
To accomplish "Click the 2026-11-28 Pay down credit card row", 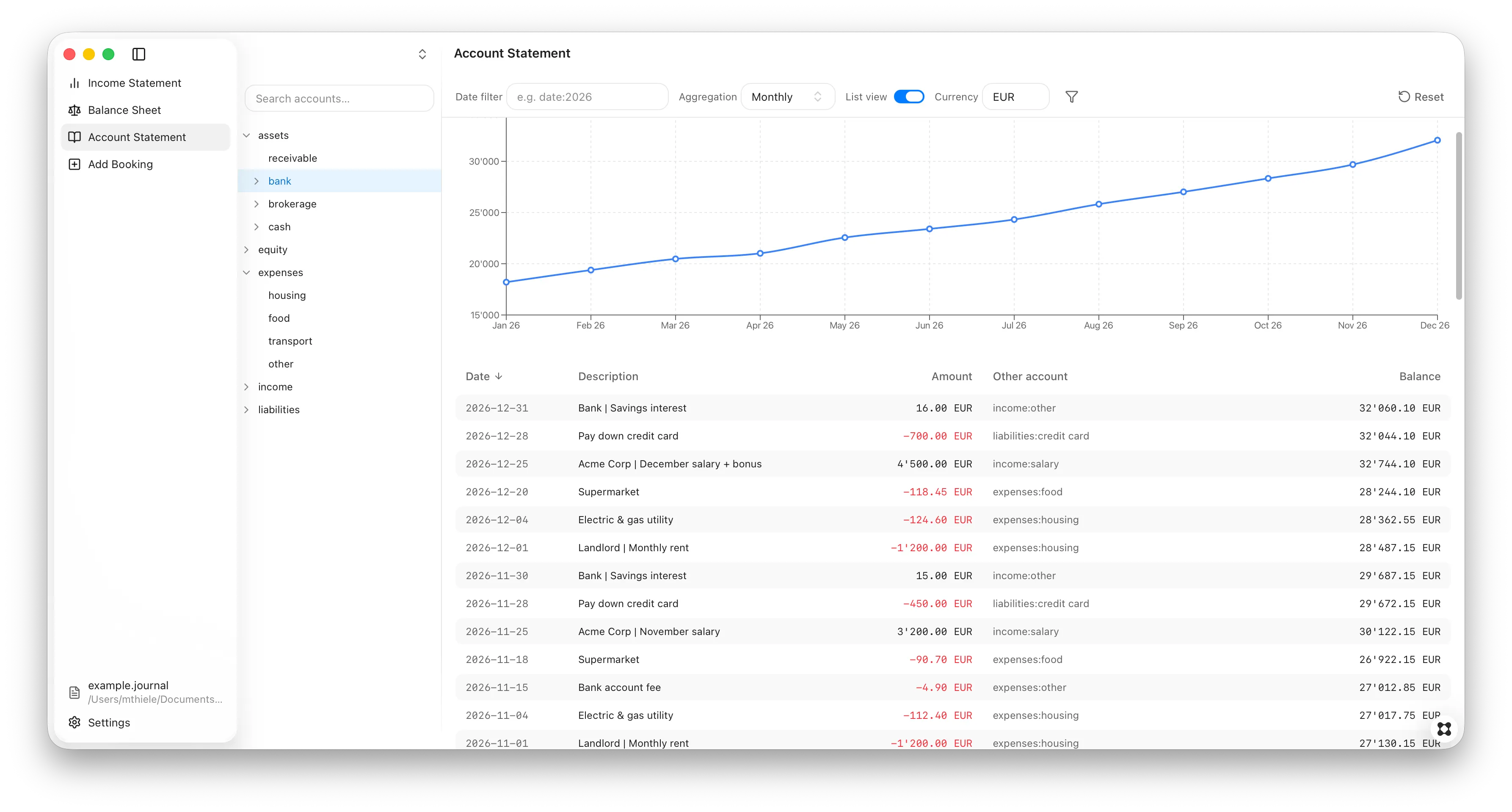I will (953, 603).
